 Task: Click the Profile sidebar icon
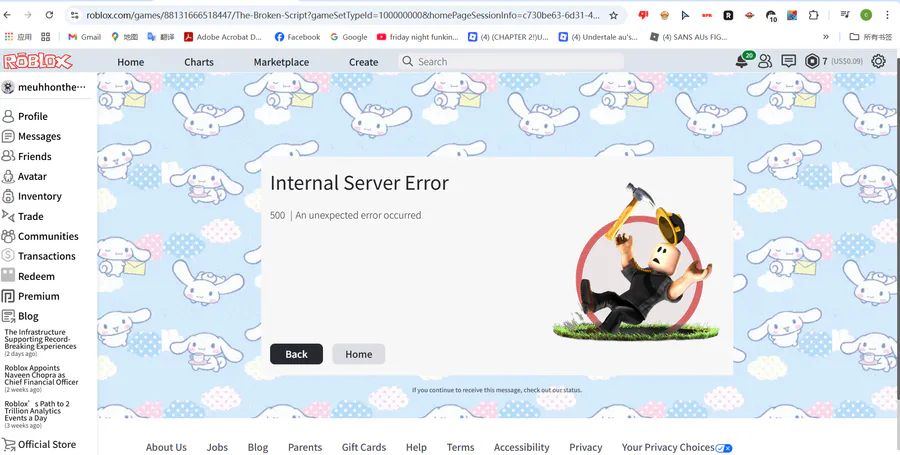8,116
